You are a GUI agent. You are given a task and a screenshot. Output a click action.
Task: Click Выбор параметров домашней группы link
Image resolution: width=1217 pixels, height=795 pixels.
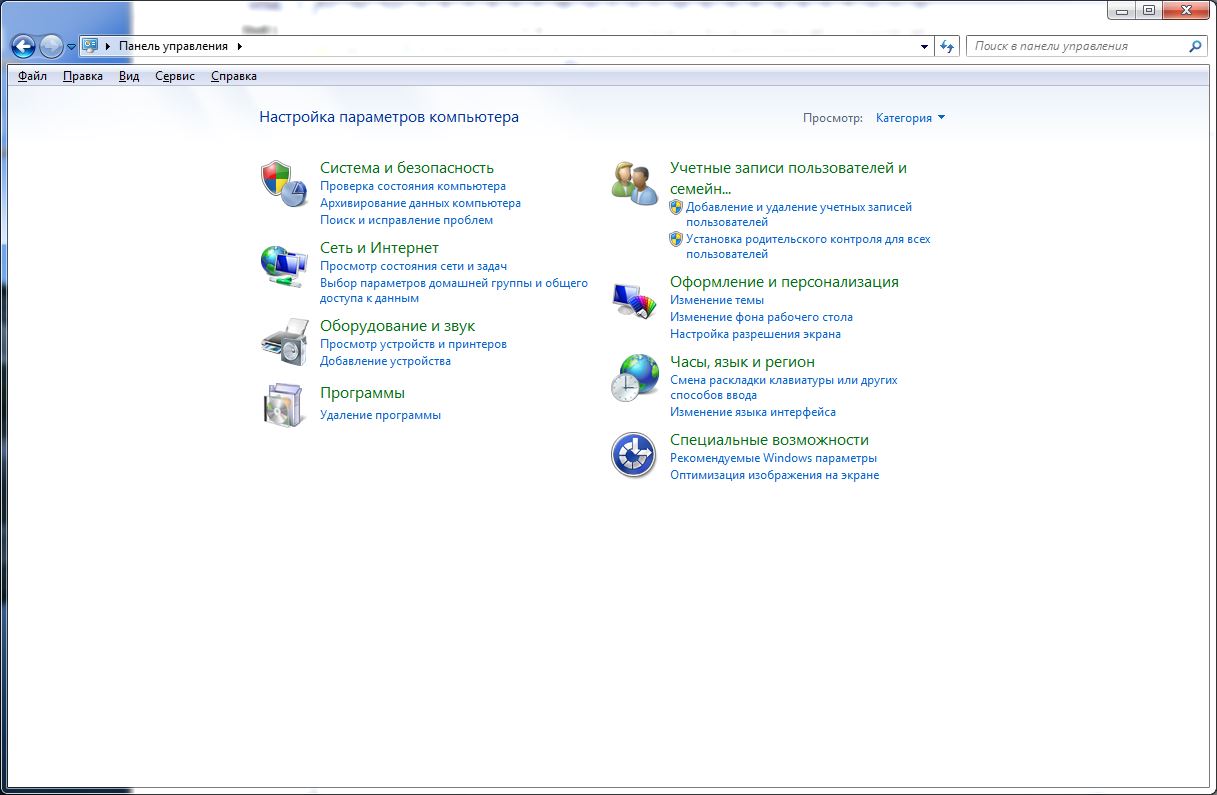tap(454, 290)
